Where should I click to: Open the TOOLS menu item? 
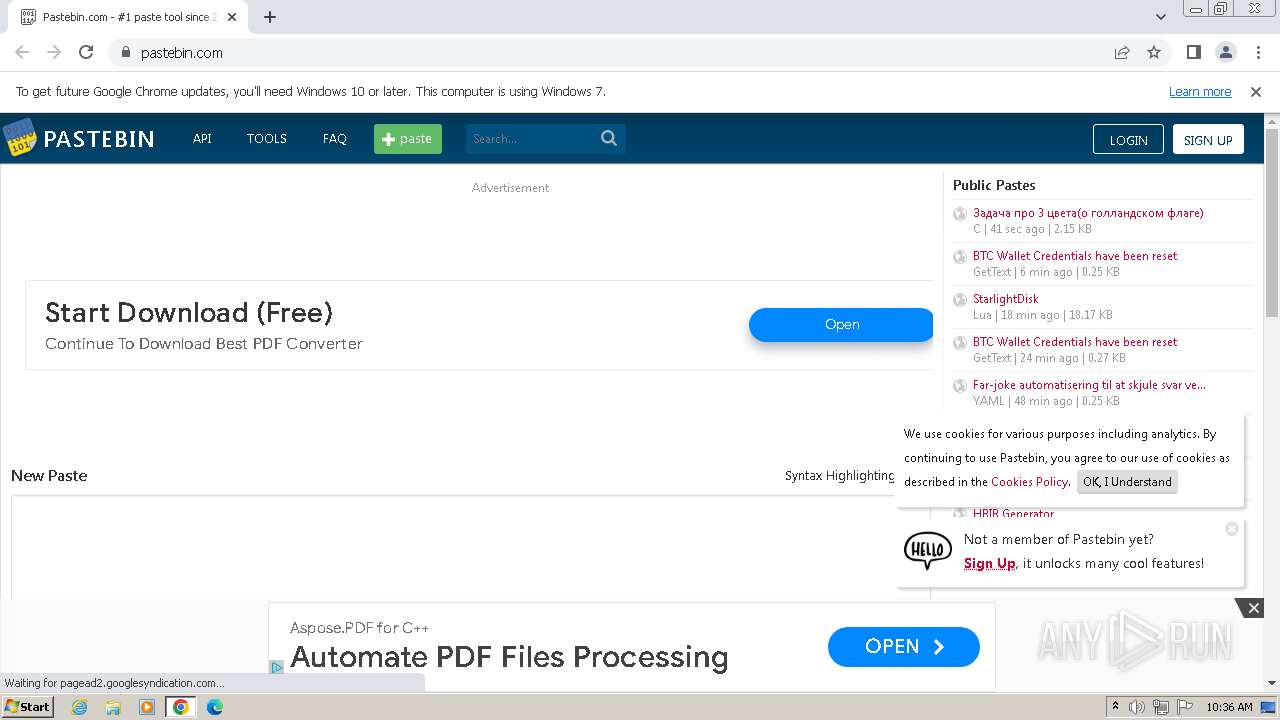[267, 139]
